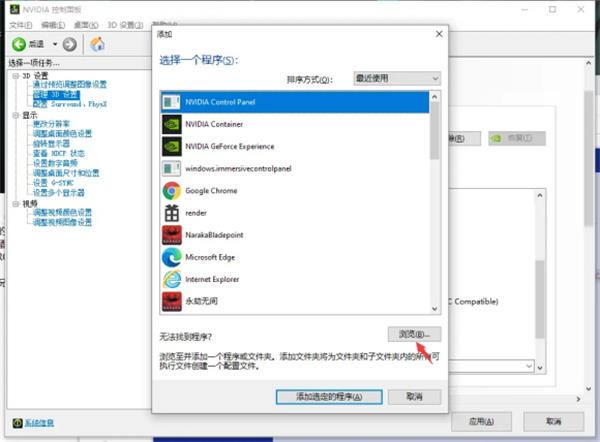Image resolution: width=600 pixels, height=442 pixels.
Task: Select 管理 3D 设置 tree item
Action: pyautogui.click(x=56, y=95)
